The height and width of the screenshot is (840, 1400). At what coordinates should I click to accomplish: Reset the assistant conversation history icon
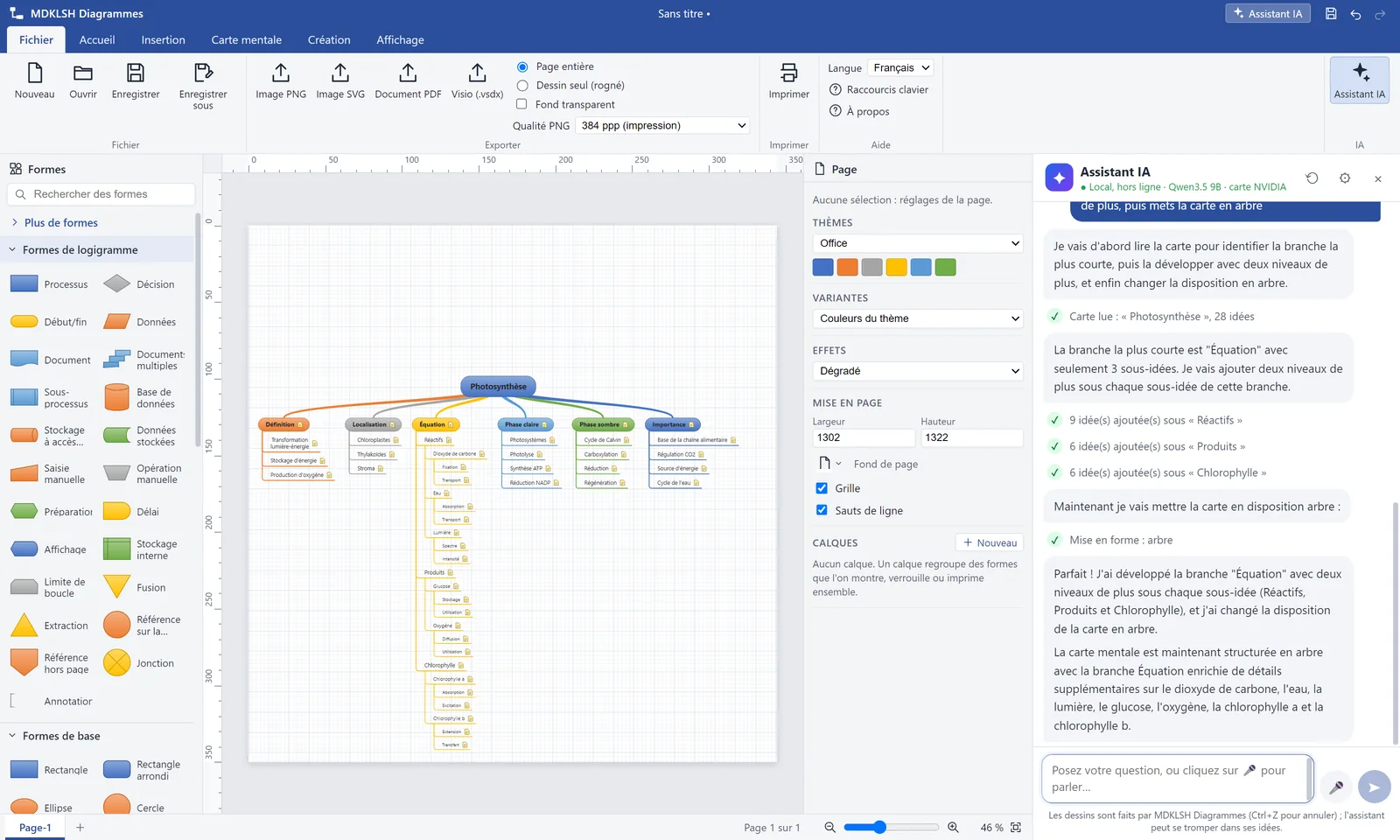[x=1312, y=178]
